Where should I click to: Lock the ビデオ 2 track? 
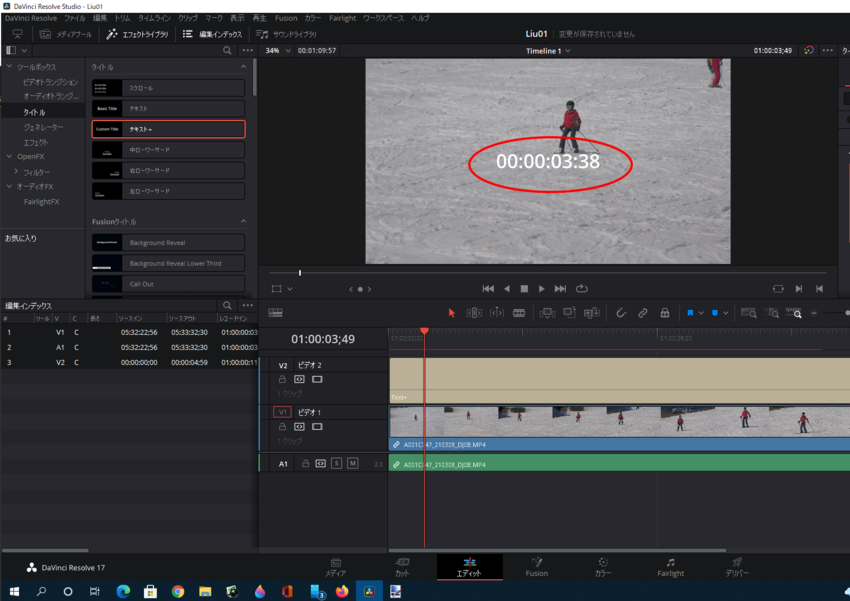click(x=282, y=379)
